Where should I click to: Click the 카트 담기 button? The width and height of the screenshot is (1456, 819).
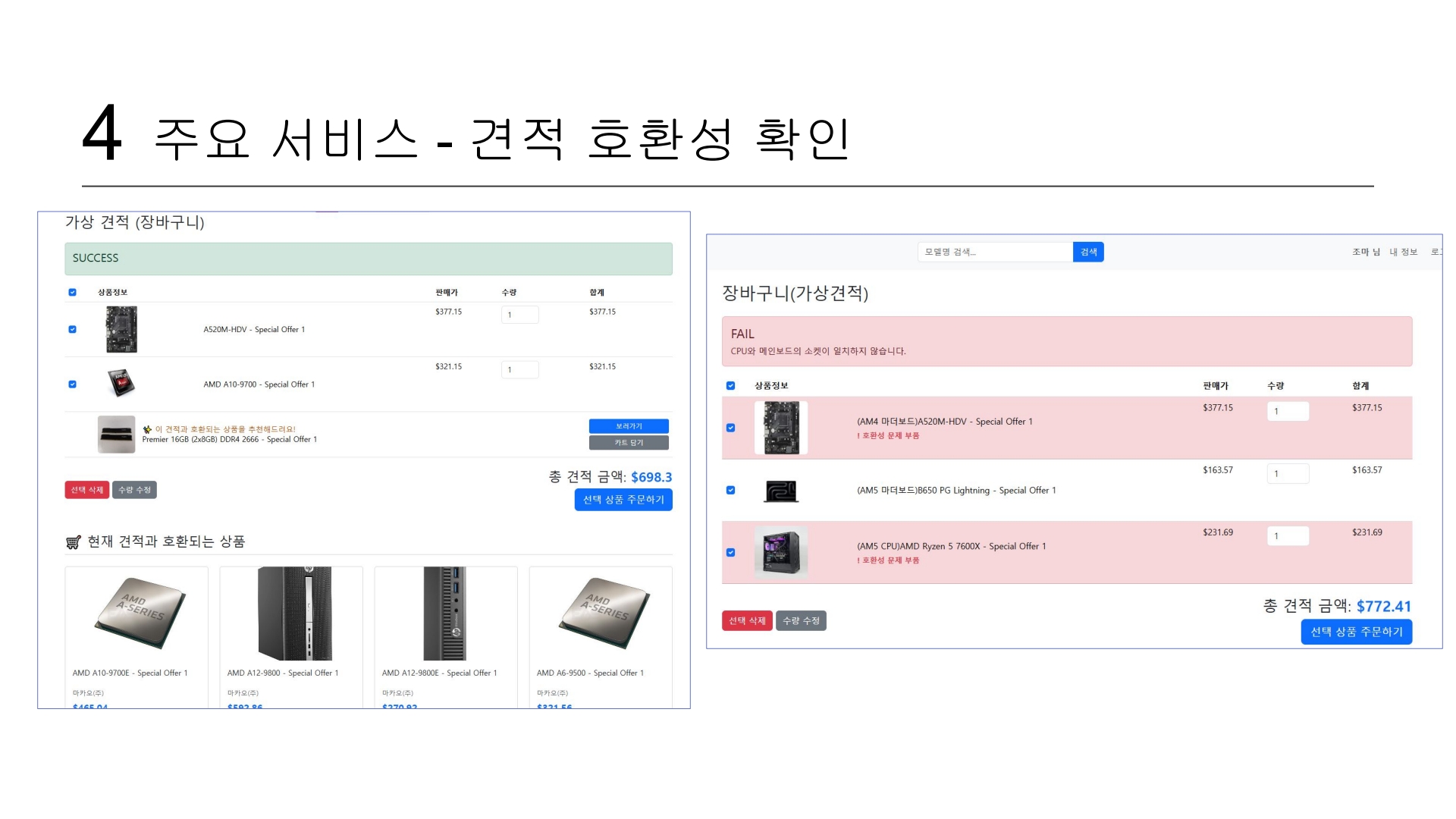click(x=629, y=443)
